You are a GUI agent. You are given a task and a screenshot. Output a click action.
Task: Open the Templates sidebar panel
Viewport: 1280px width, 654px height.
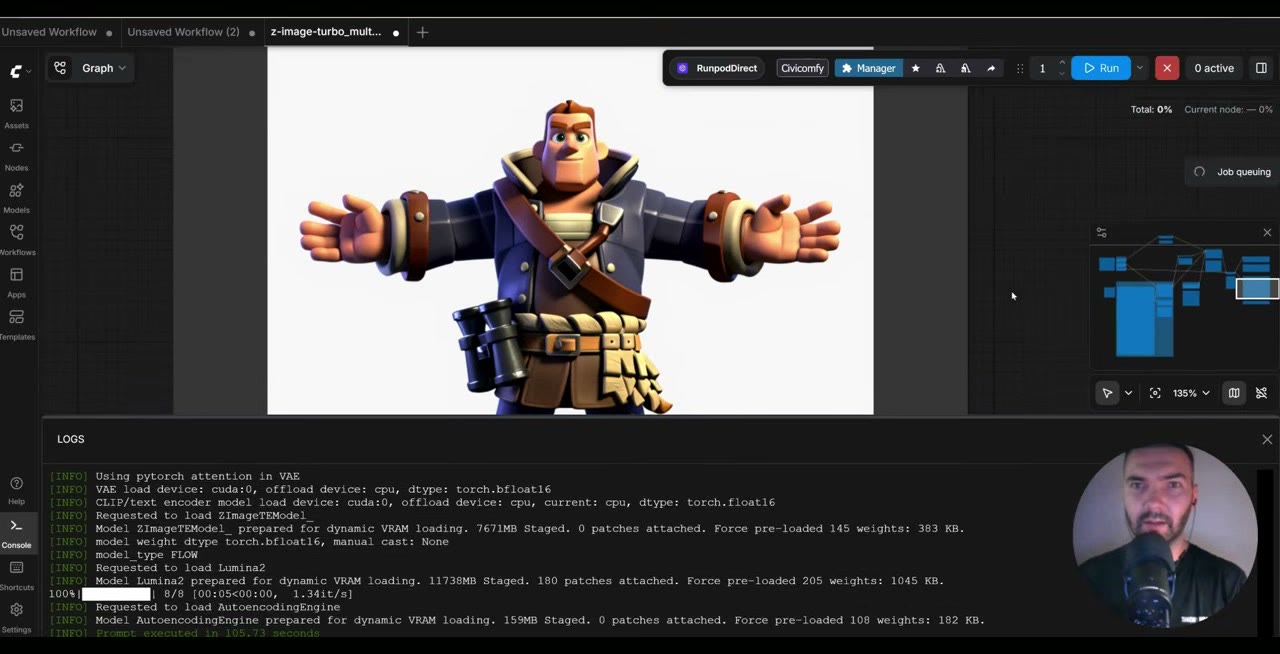coord(16,325)
